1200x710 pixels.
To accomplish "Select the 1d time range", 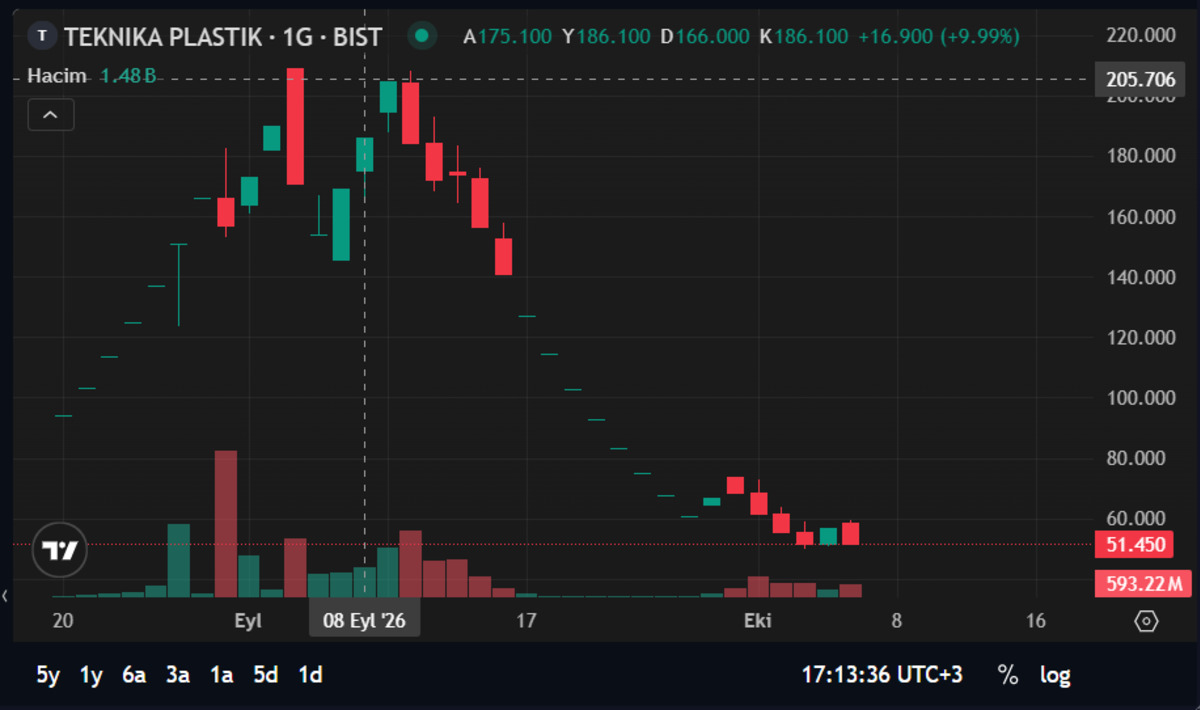I will (310, 675).
